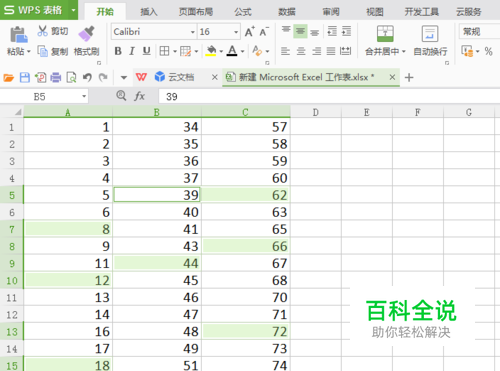Click the Paste clipboard icon
The height and width of the screenshot is (371, 500).
18,35
